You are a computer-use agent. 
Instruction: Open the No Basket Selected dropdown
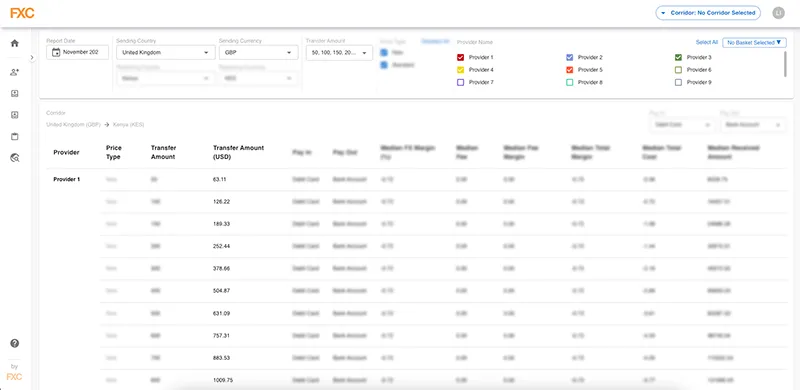tap(754, 43)
